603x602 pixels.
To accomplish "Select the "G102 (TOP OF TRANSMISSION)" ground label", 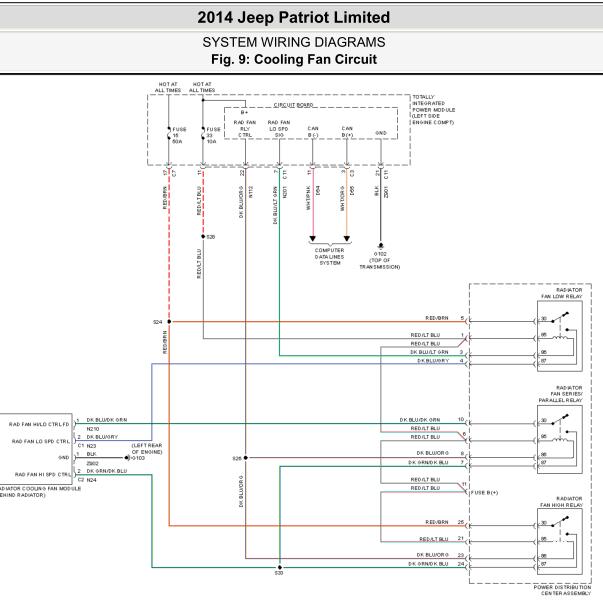I will click(x=380, y=260).
